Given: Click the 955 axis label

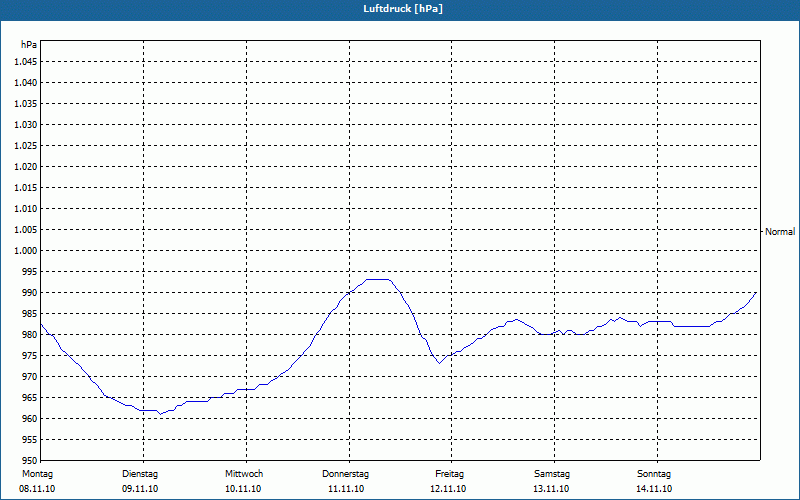Looking at the screenshot, I should [30, 440].
